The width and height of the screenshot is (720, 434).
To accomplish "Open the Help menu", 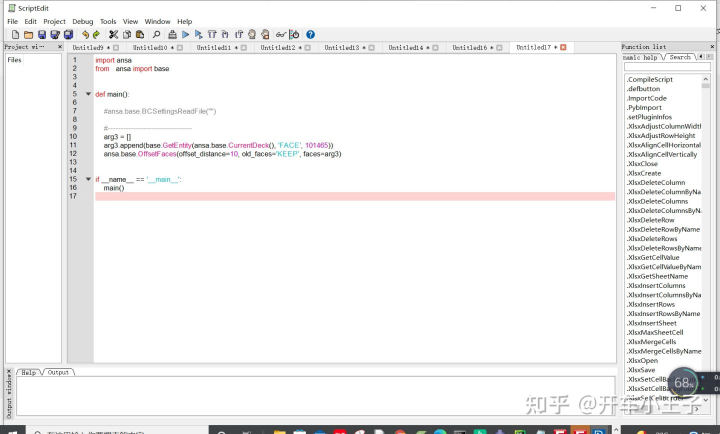I will point(185,22).
